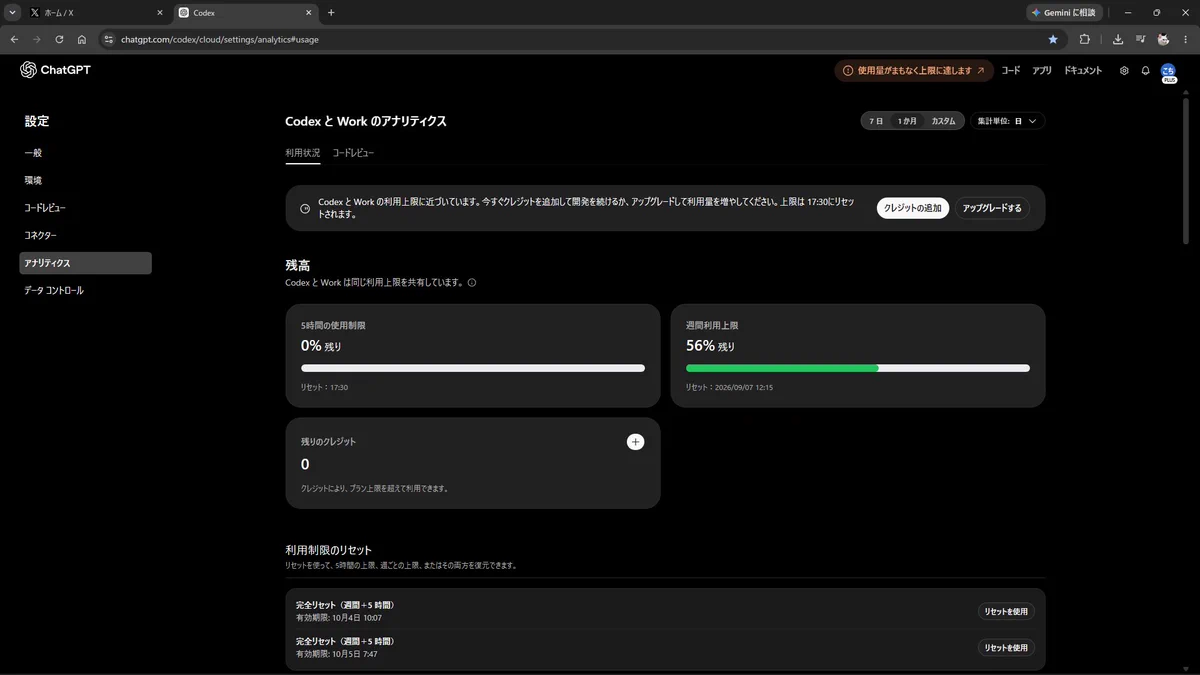Open a new browser tab
The width and height of the screenshot is (1200, 675).
point(331,13)
